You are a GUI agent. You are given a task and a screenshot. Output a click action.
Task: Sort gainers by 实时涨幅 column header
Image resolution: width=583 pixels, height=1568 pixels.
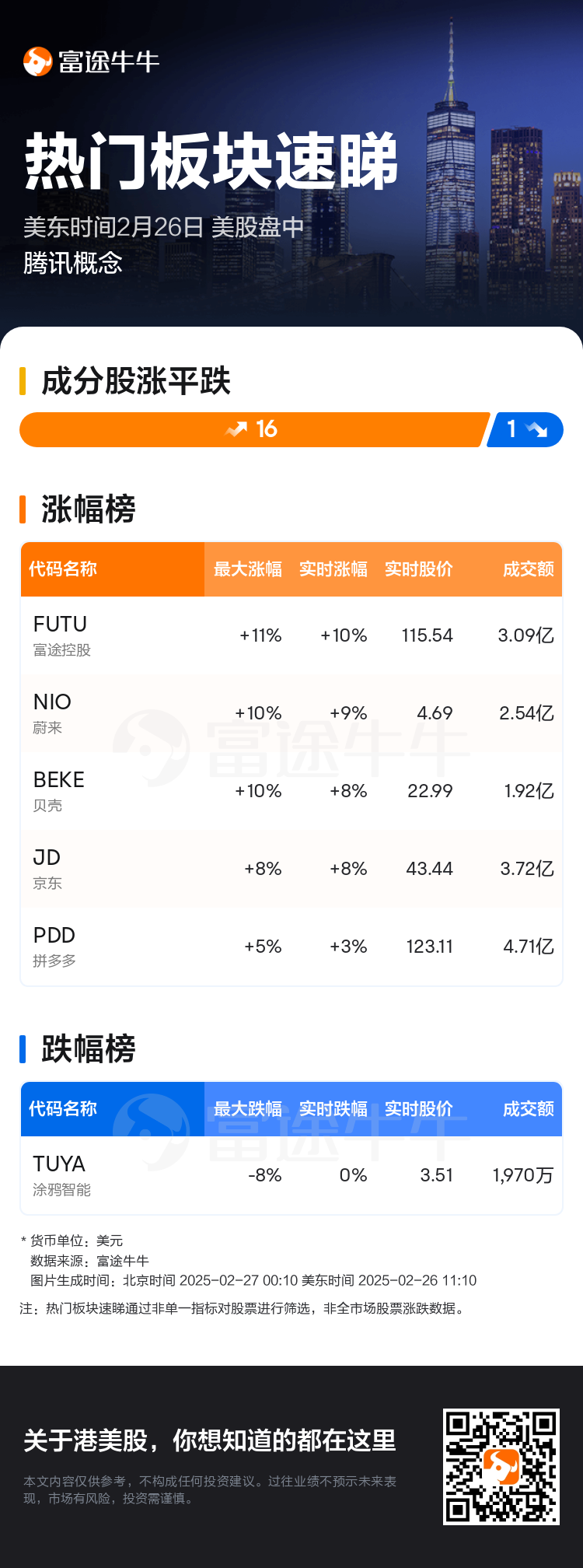[x=333, y=569]
